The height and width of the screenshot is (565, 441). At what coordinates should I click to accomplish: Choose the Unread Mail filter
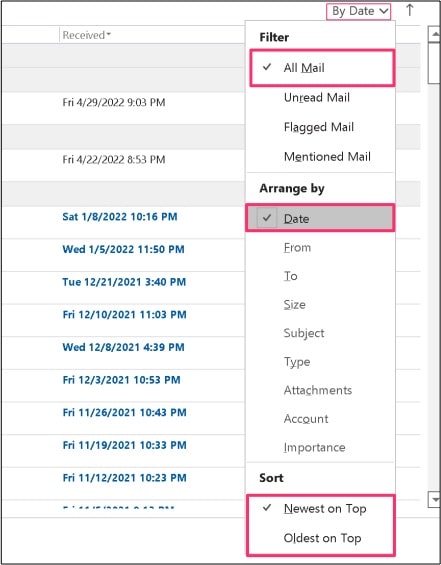(x=320, y=97)
